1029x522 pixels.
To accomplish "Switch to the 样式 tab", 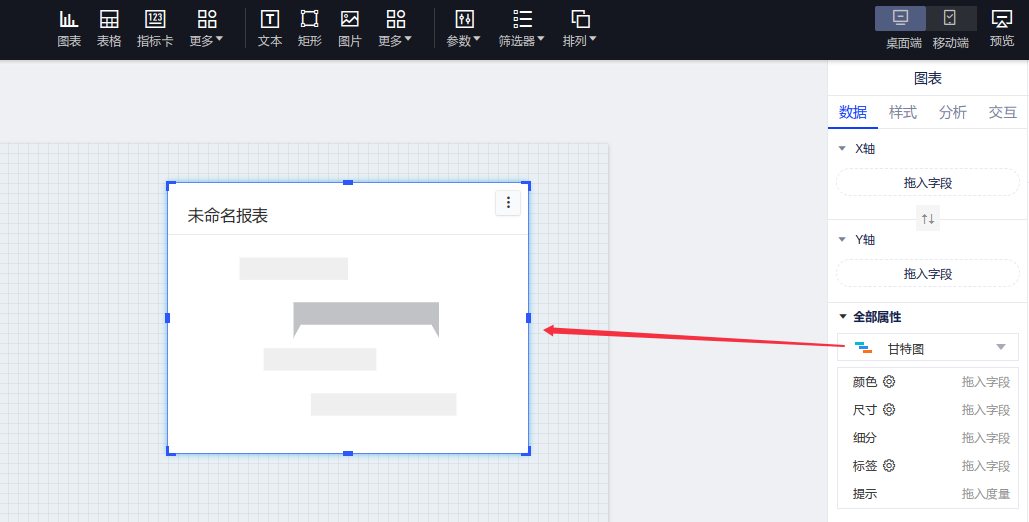I will [903, 112].
